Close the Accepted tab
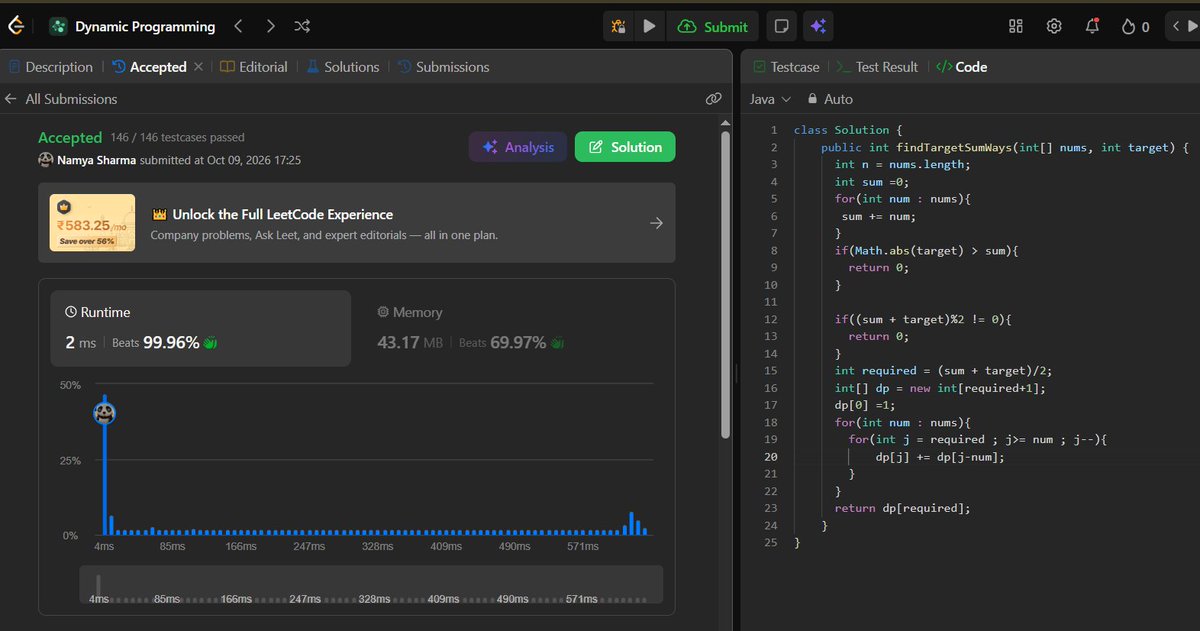 (x=198, y=67)
